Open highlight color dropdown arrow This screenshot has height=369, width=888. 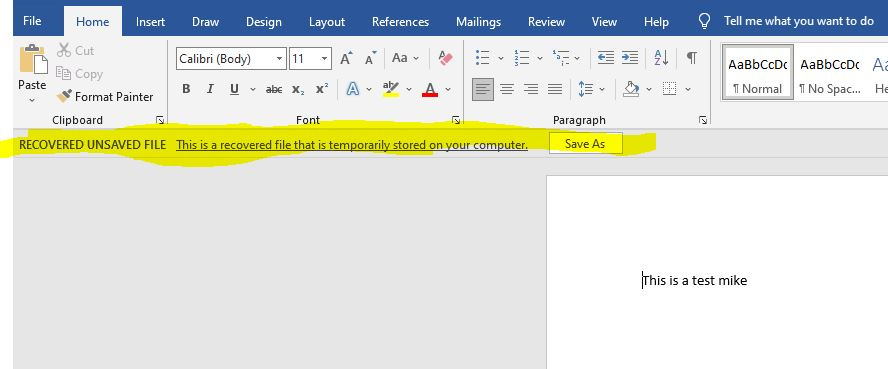point(409,89)
